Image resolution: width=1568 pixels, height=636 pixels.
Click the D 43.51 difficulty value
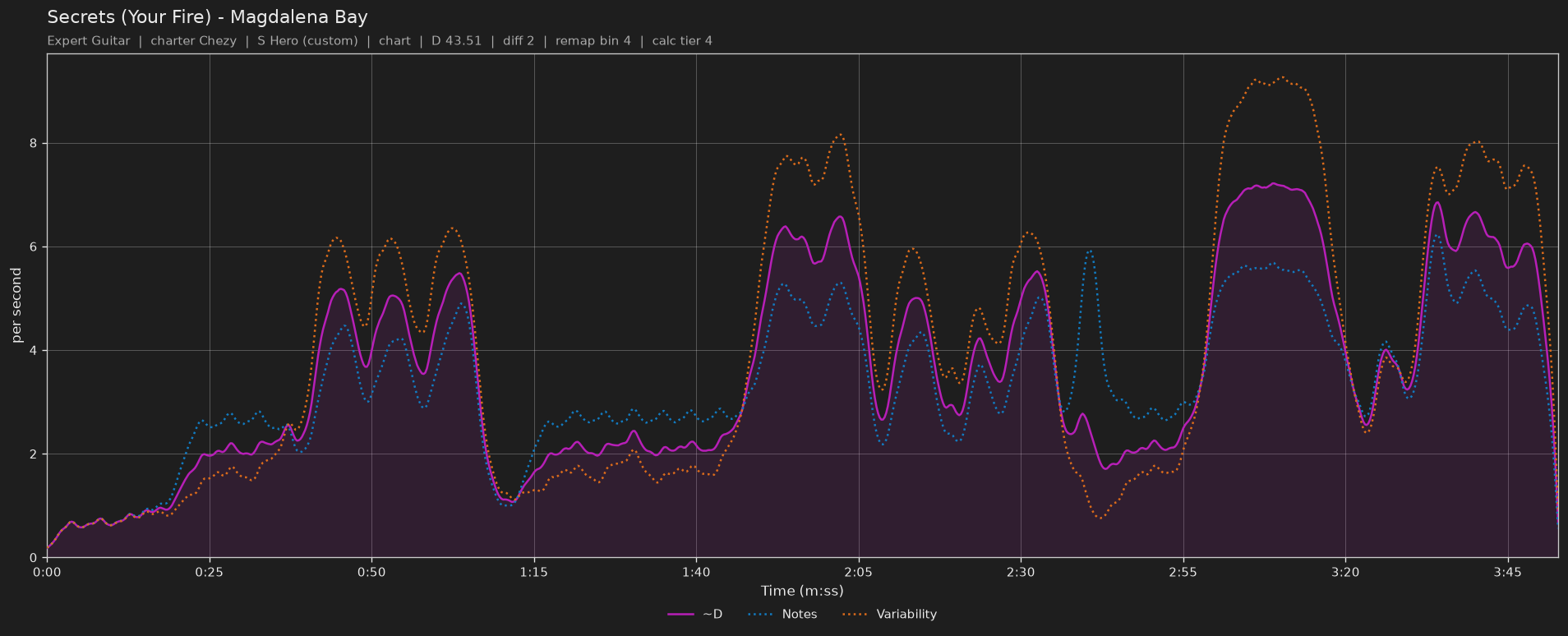coord(457,40)
